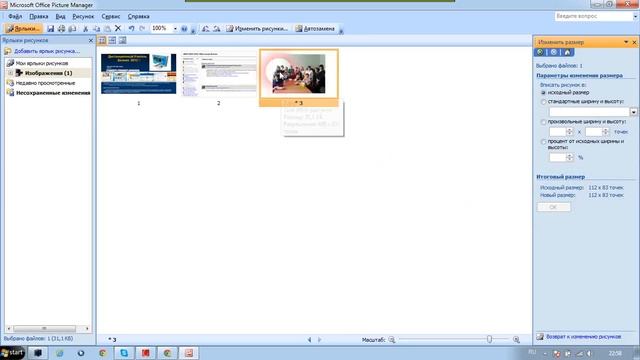640x360 pixels.
Task: Click the left pane horizontal scrollbar
Action: (x=48, y=328)
